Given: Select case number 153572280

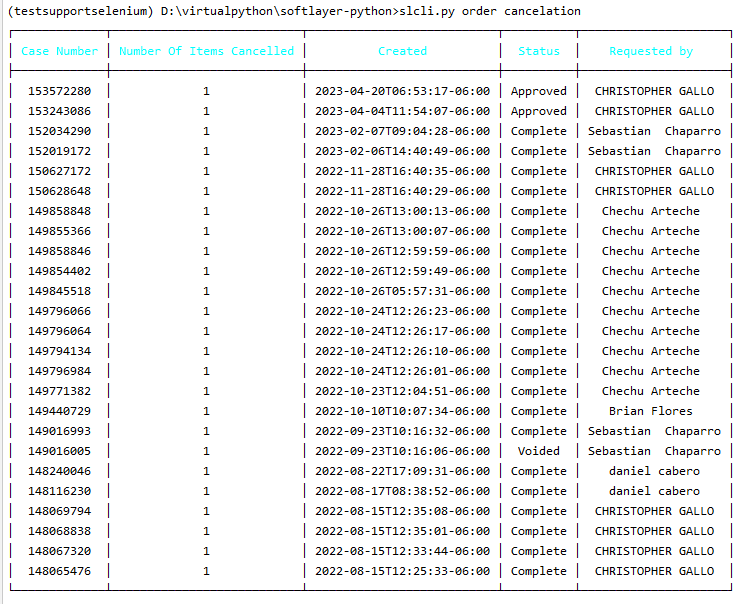Looking at the screenshot, I should coord(59,91).
